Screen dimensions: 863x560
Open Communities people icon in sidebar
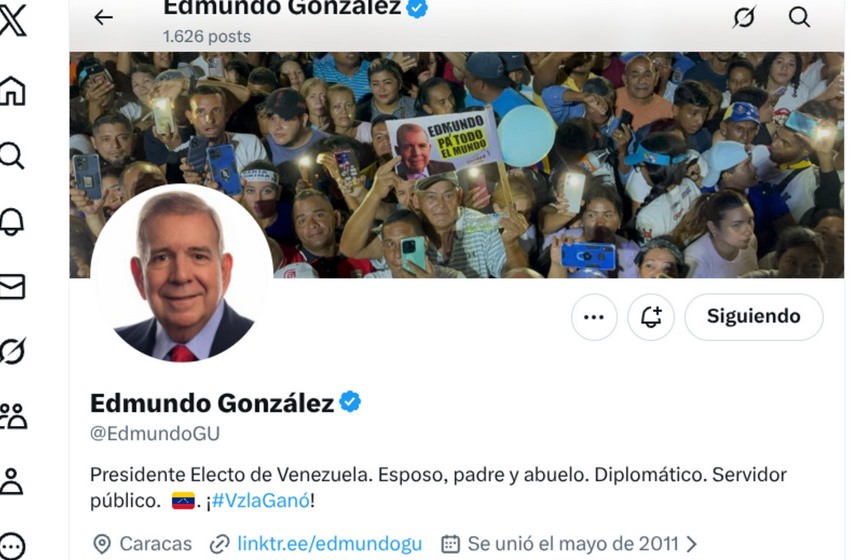point(13,416)
